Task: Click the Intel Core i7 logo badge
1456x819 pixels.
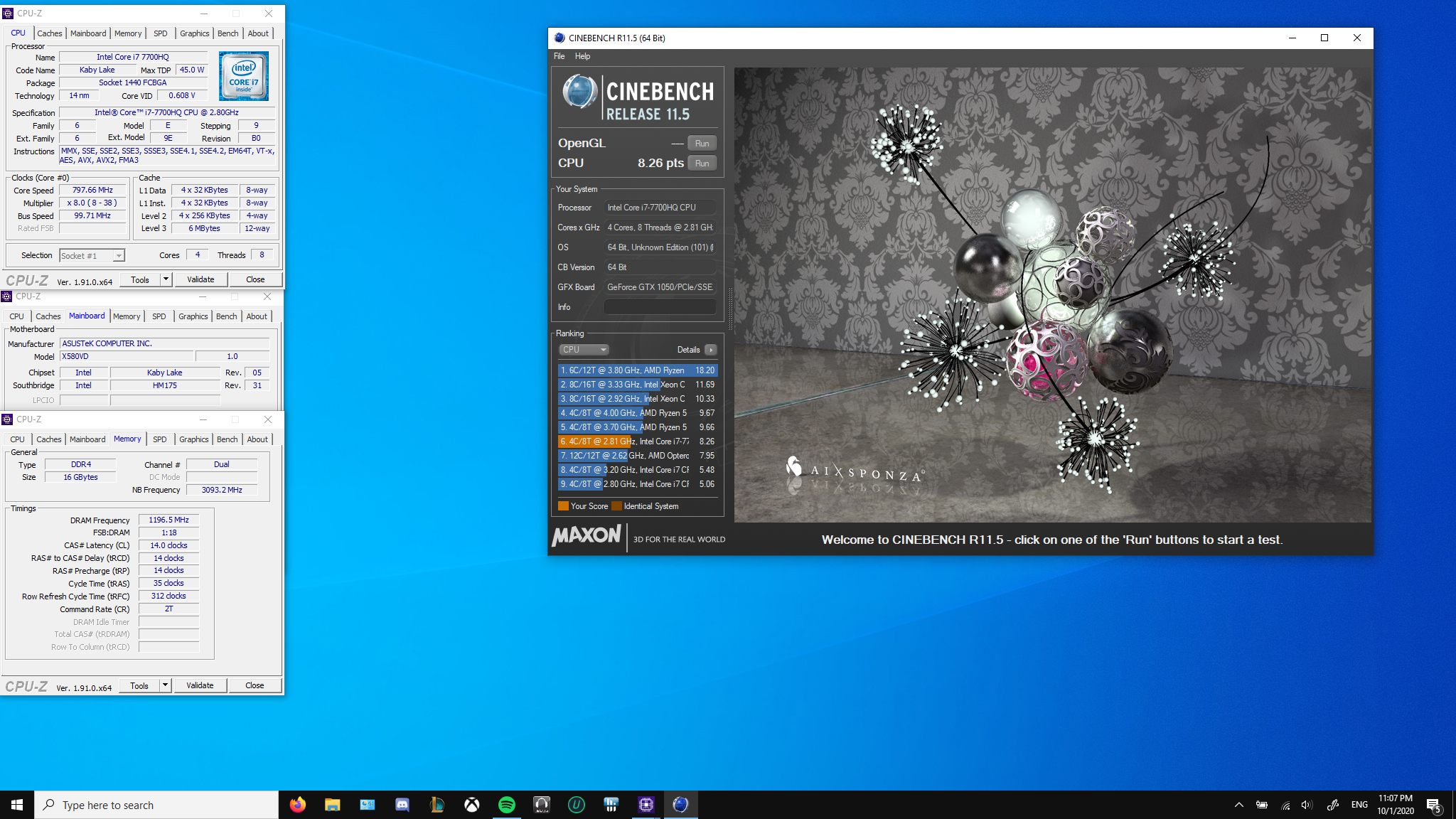Action: pyautogui.click(x=243, y=75)
